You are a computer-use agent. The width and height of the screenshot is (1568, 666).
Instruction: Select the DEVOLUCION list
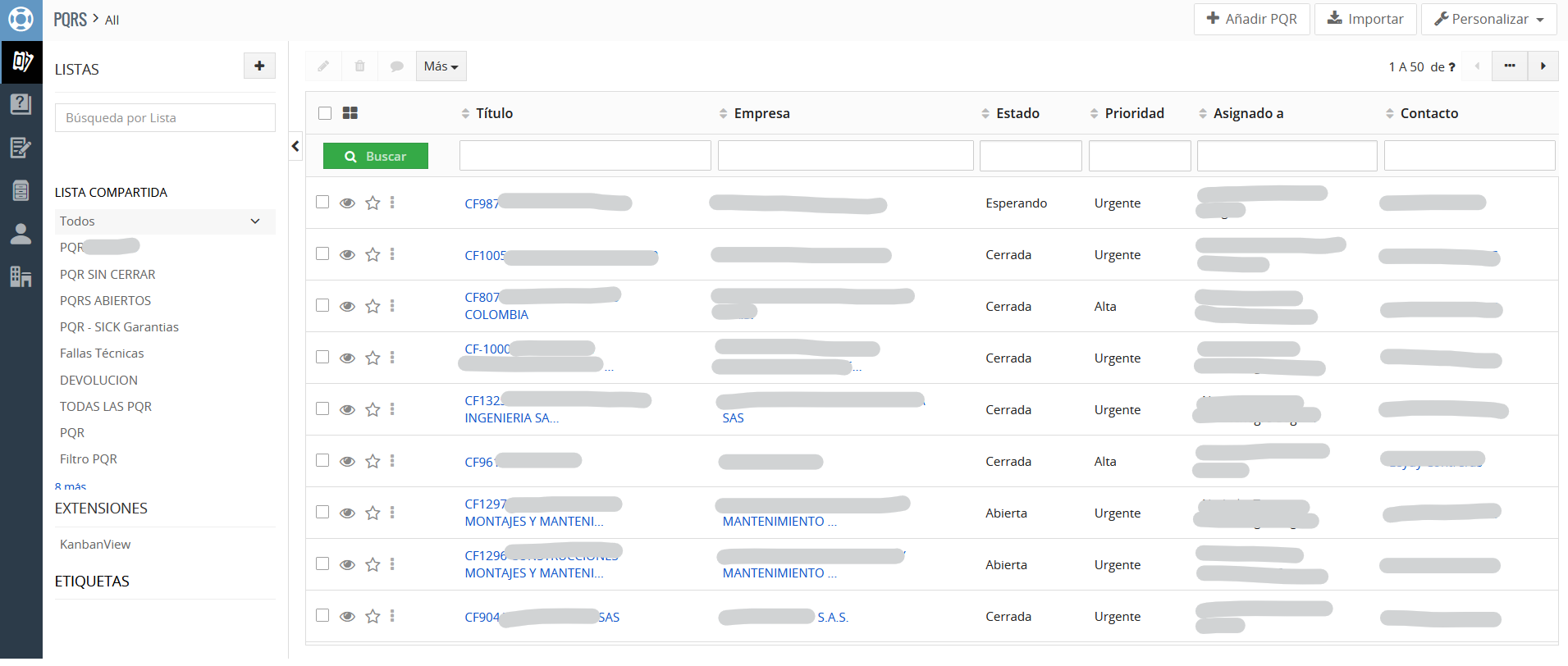pos(98,380)
